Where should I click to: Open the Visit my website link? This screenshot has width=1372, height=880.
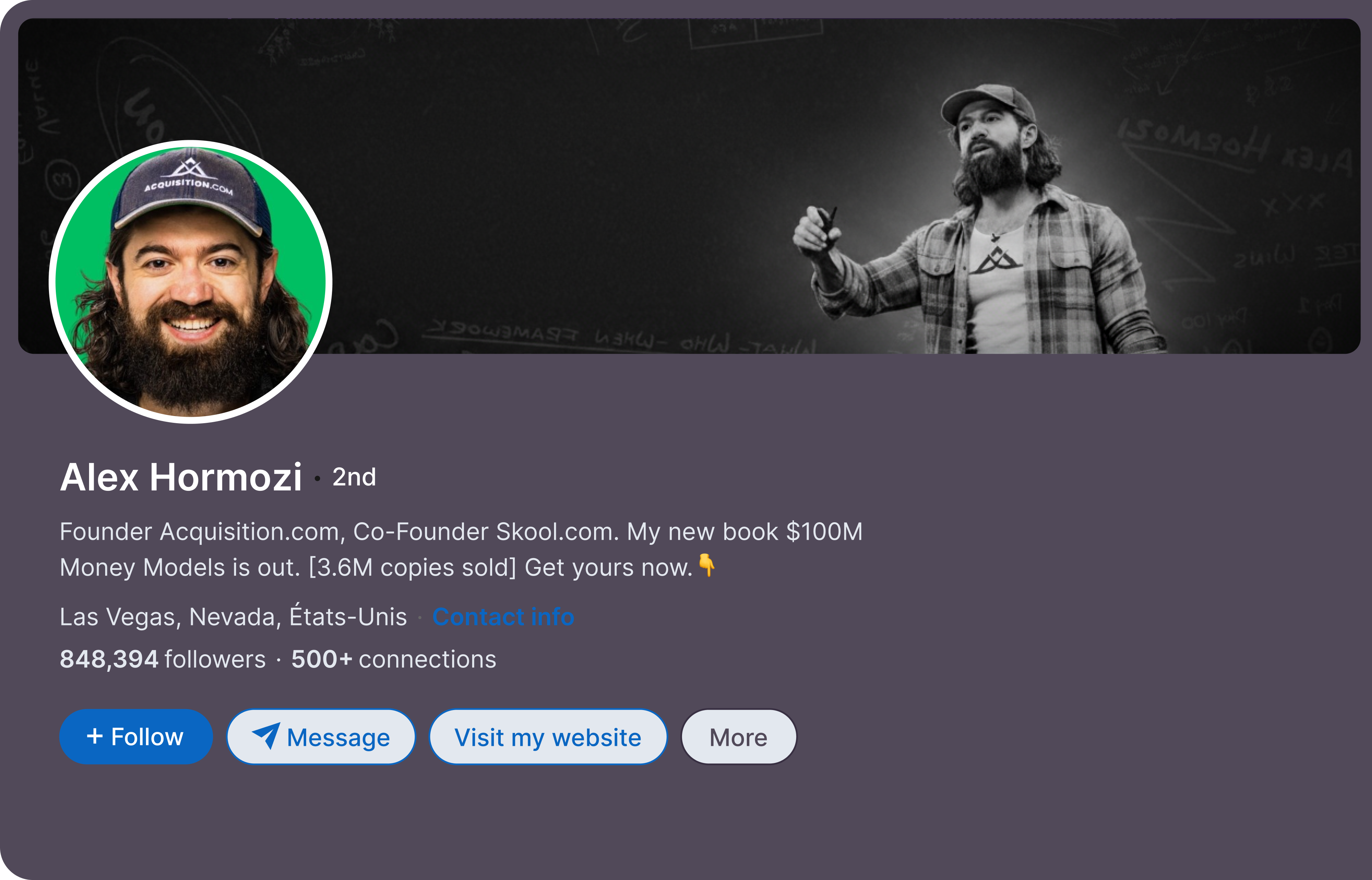(x=547, y=737)
